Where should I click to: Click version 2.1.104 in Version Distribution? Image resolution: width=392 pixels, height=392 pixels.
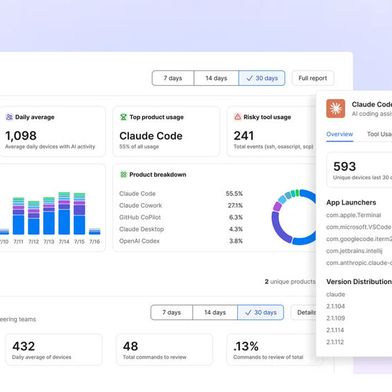336,306
